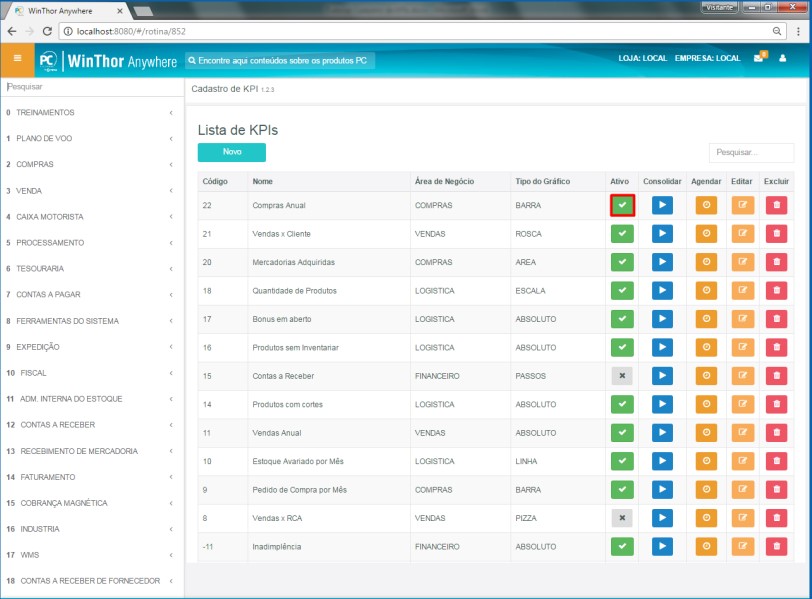Image resolution: width=812 pixels, height=599 pixels.
Task: Edit the Compras Anual KPI
Action: (x=743, y=205)
